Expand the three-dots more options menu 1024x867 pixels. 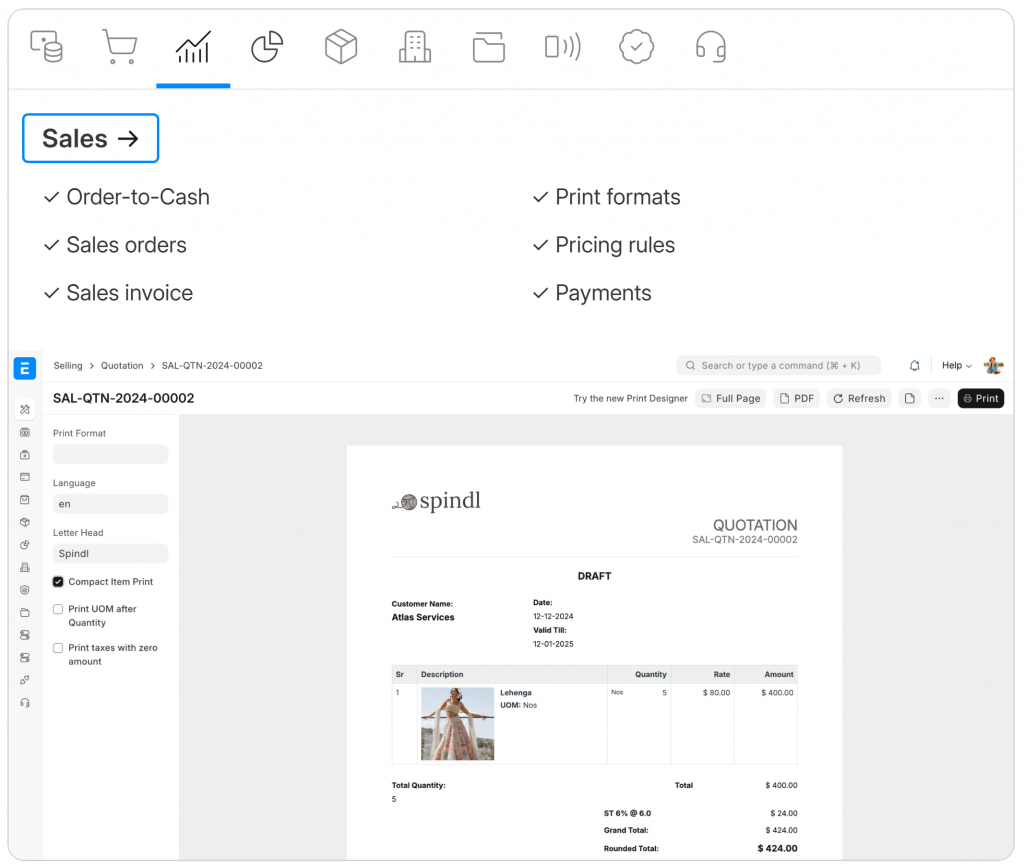pos(938,398)
